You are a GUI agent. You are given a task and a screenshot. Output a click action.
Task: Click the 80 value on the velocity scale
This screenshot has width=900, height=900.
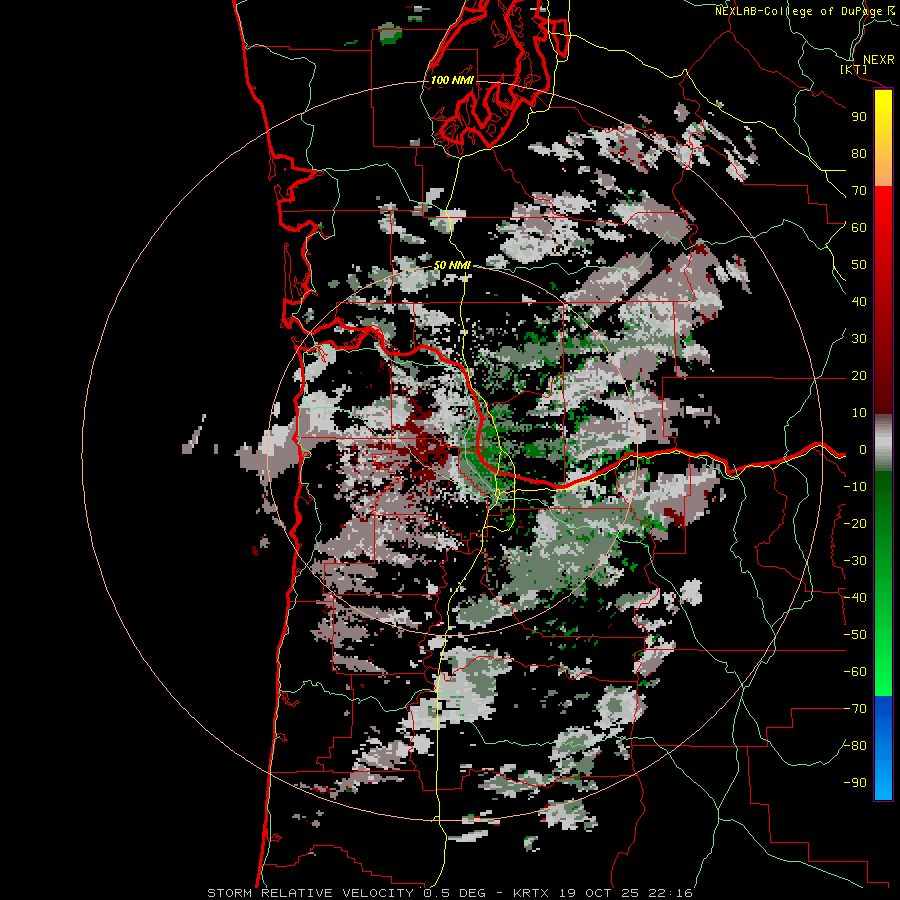pos(859,154)
